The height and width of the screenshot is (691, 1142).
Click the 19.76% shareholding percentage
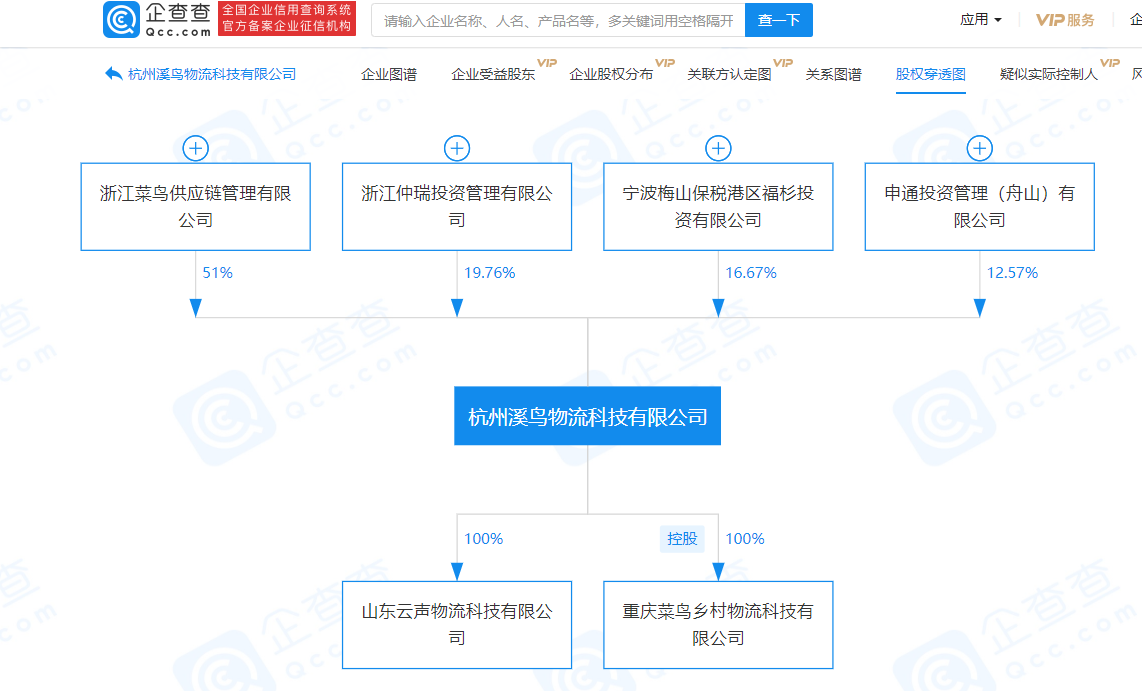click(x=489, y=273)
